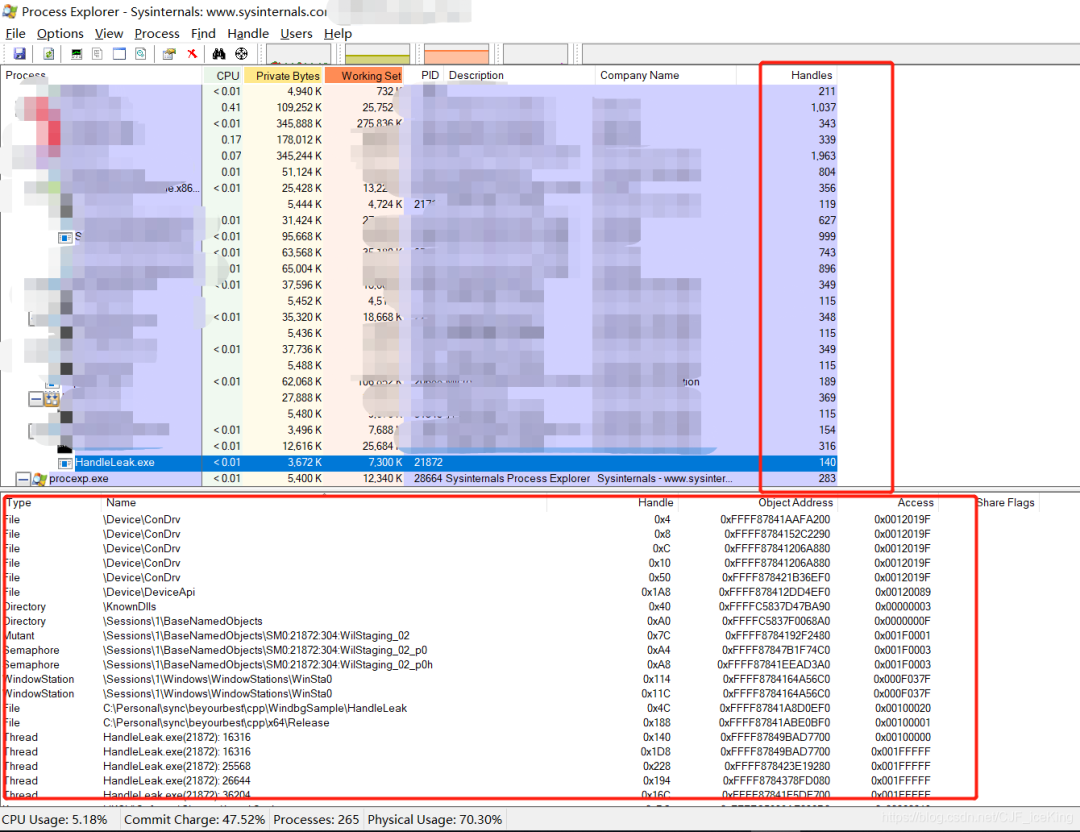
Task: Click the 1,963 handles count cell
Action: tap(823, 156)
